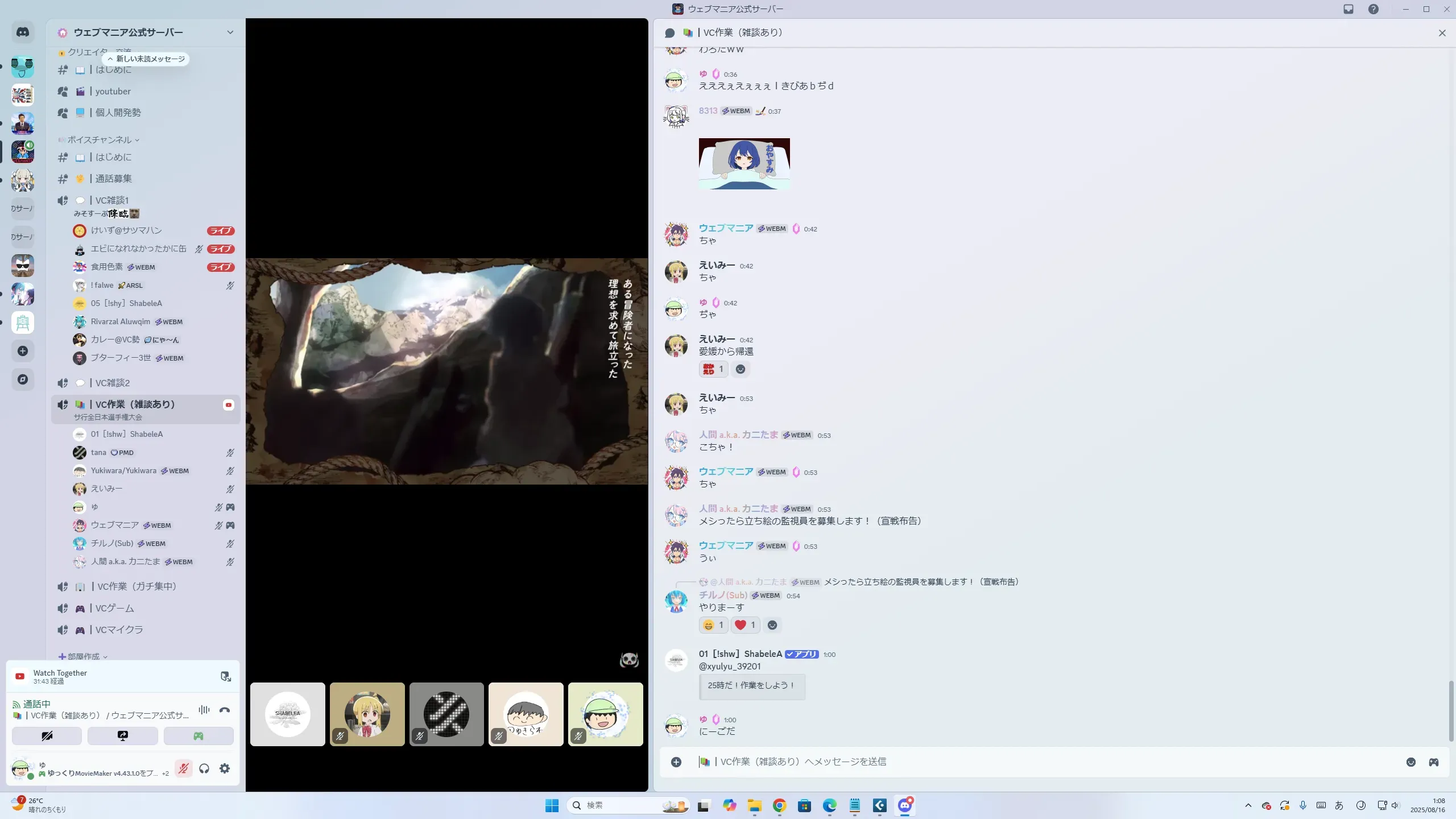Expand the ウェブマニア公式サーバー server menu
The height and width of the screenshot is (819, 1456).
click(x=230, y=32)
